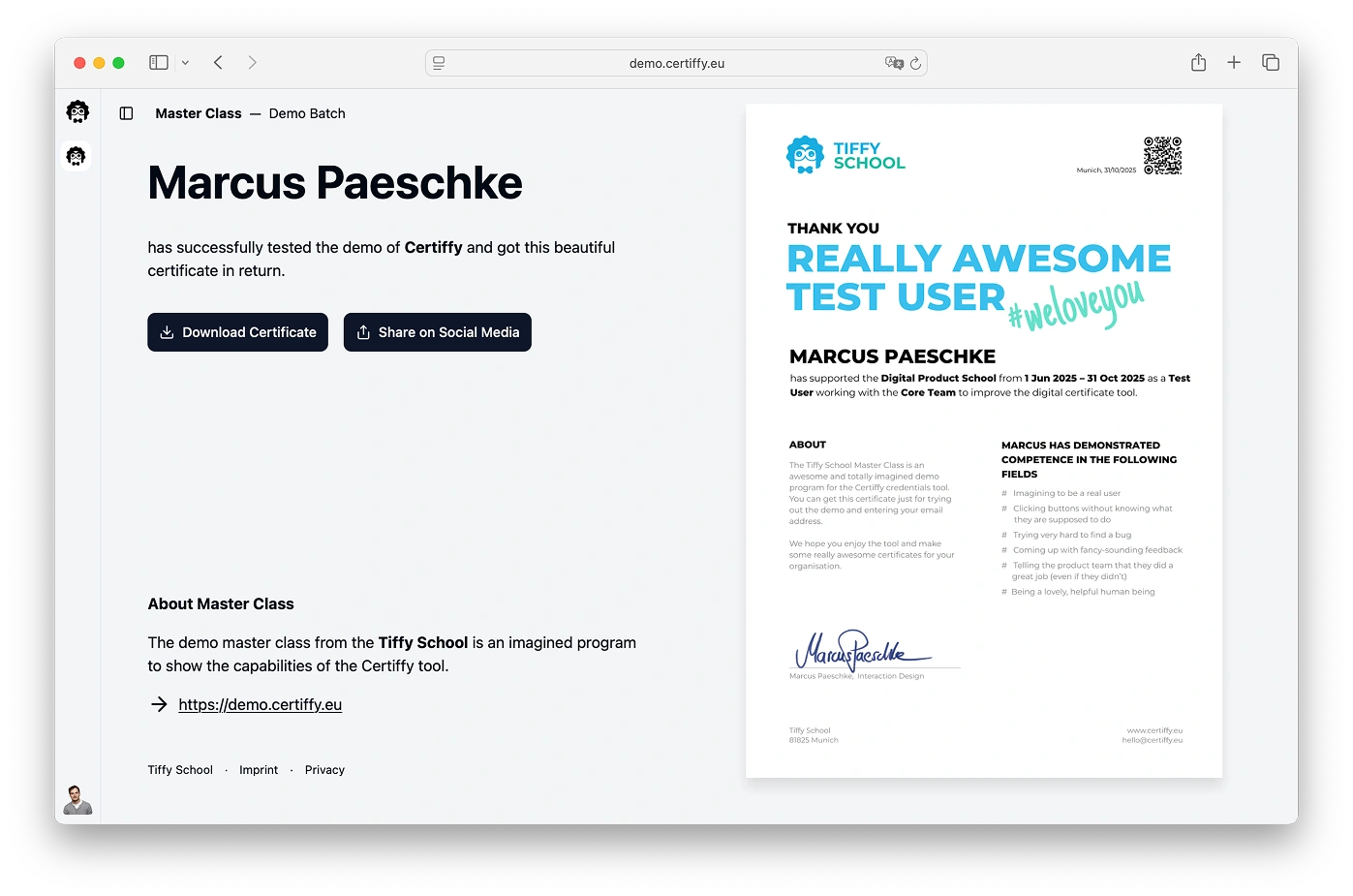The height and width of the screenshot is (896, 1353).
Task: Click the Tiffy School logo on the certificate
Action: pos(845,154)
